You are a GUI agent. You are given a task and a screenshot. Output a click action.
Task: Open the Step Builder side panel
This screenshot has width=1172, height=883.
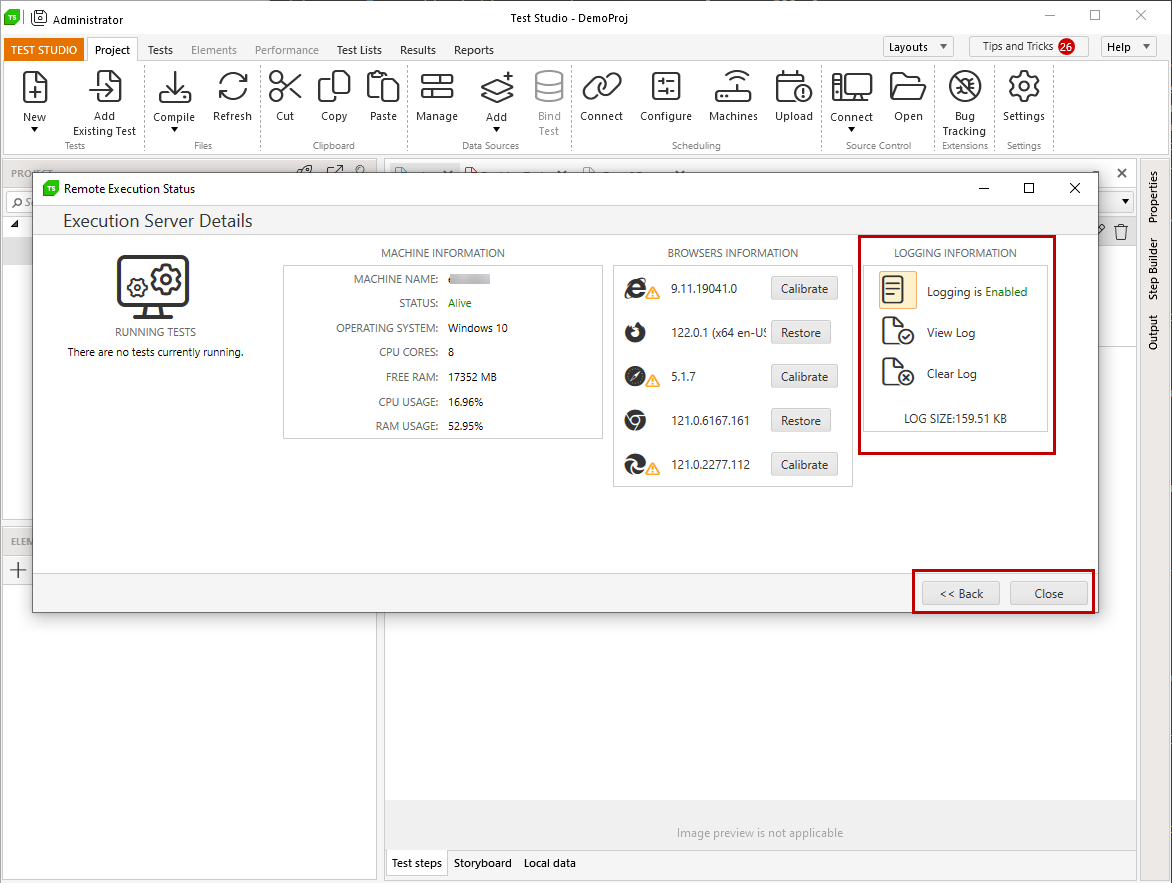tap(1153, 268)
